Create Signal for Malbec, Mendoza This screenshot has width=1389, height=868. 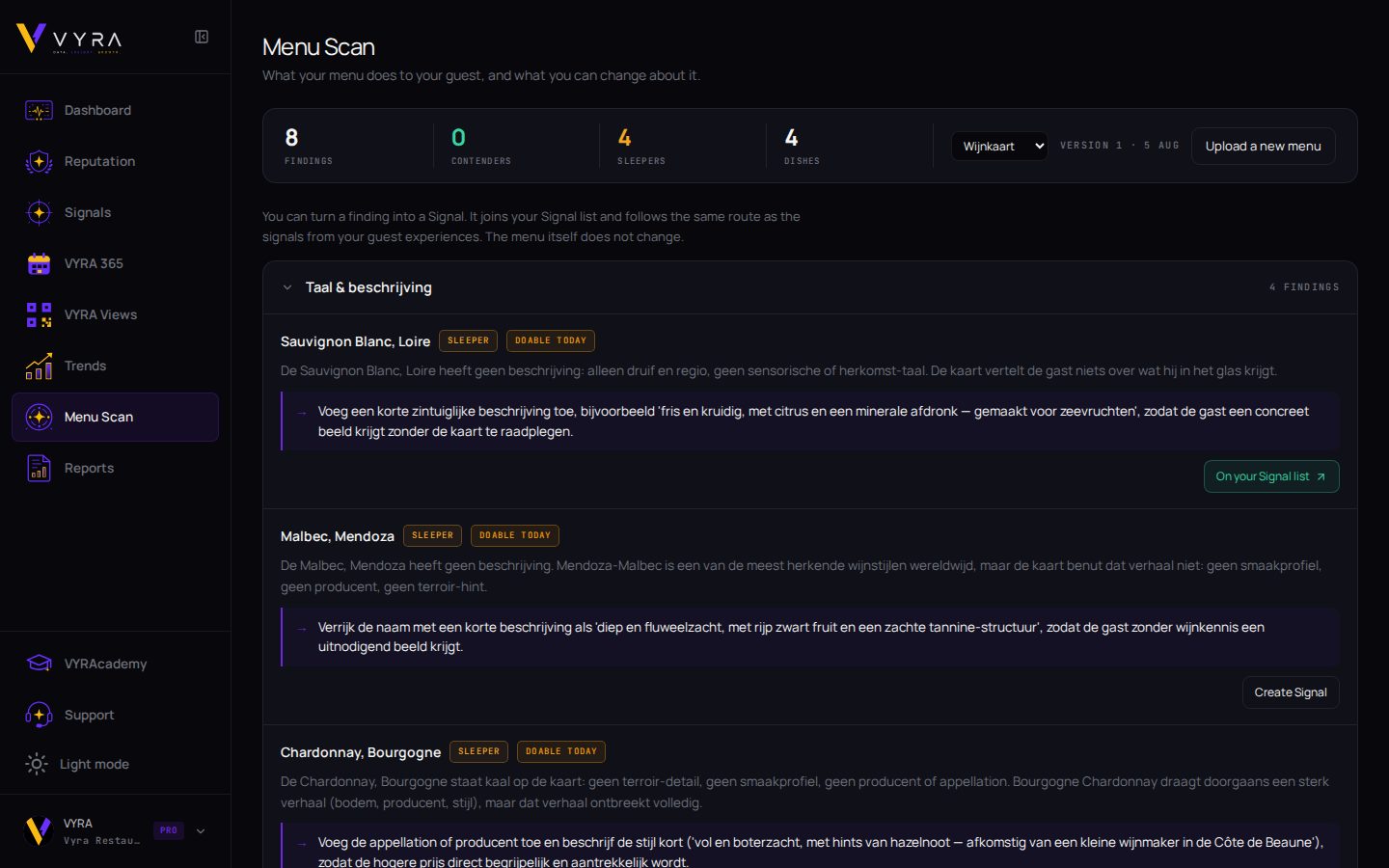click(x=1291, y=692)
